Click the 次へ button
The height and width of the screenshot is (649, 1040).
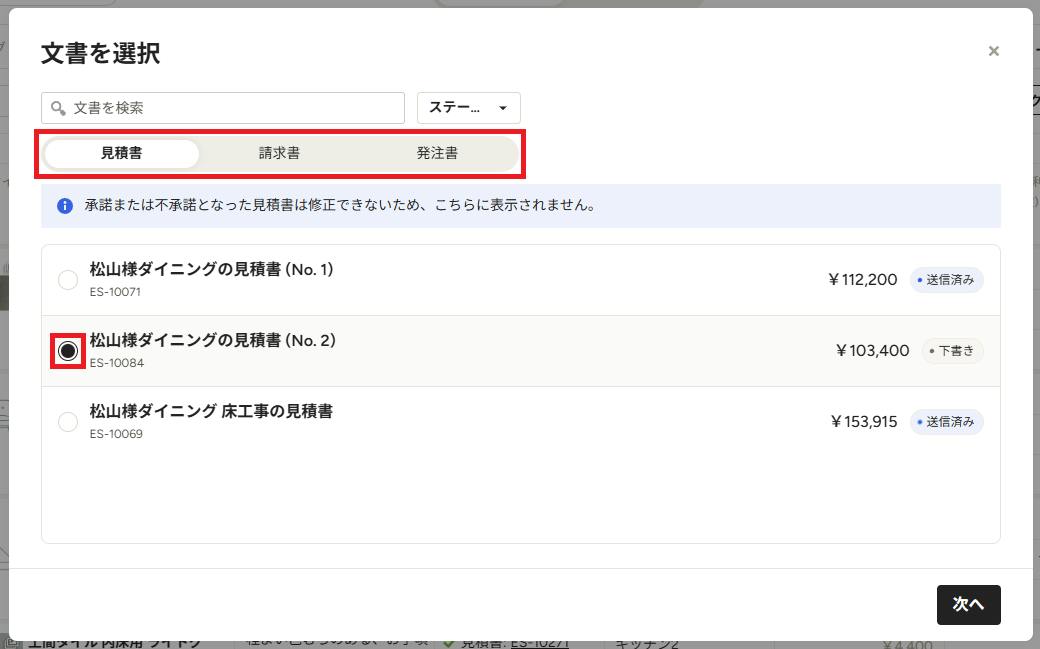click(x=968, y=605)
